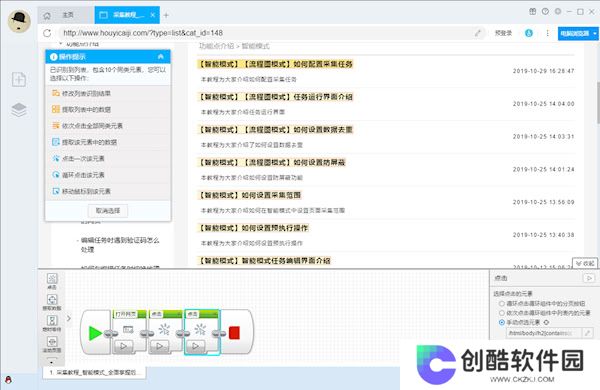
Task: Open article 如何设置采集范围
Action: [249, 196]
